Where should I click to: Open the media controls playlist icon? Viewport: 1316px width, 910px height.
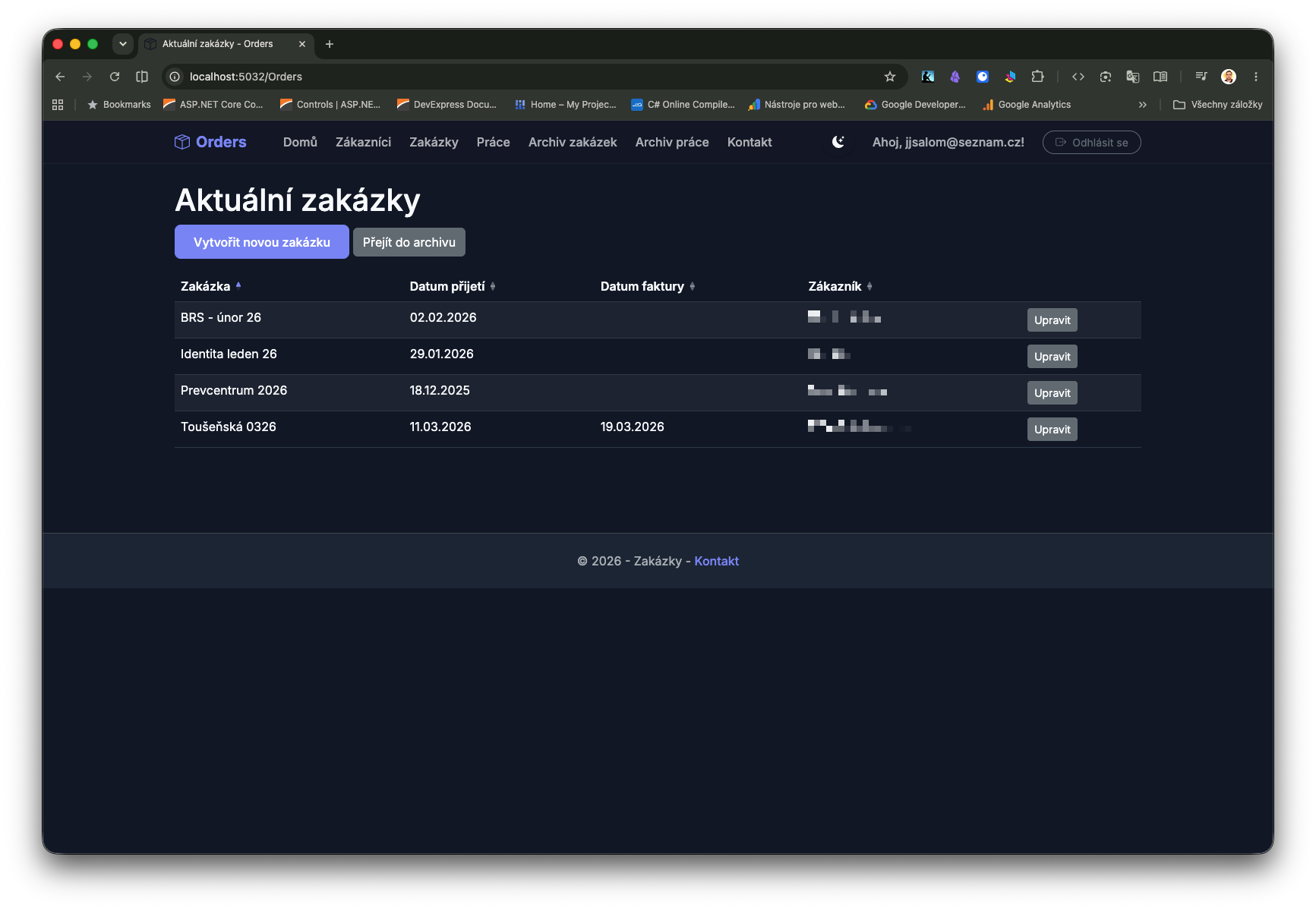[1201, 77]
